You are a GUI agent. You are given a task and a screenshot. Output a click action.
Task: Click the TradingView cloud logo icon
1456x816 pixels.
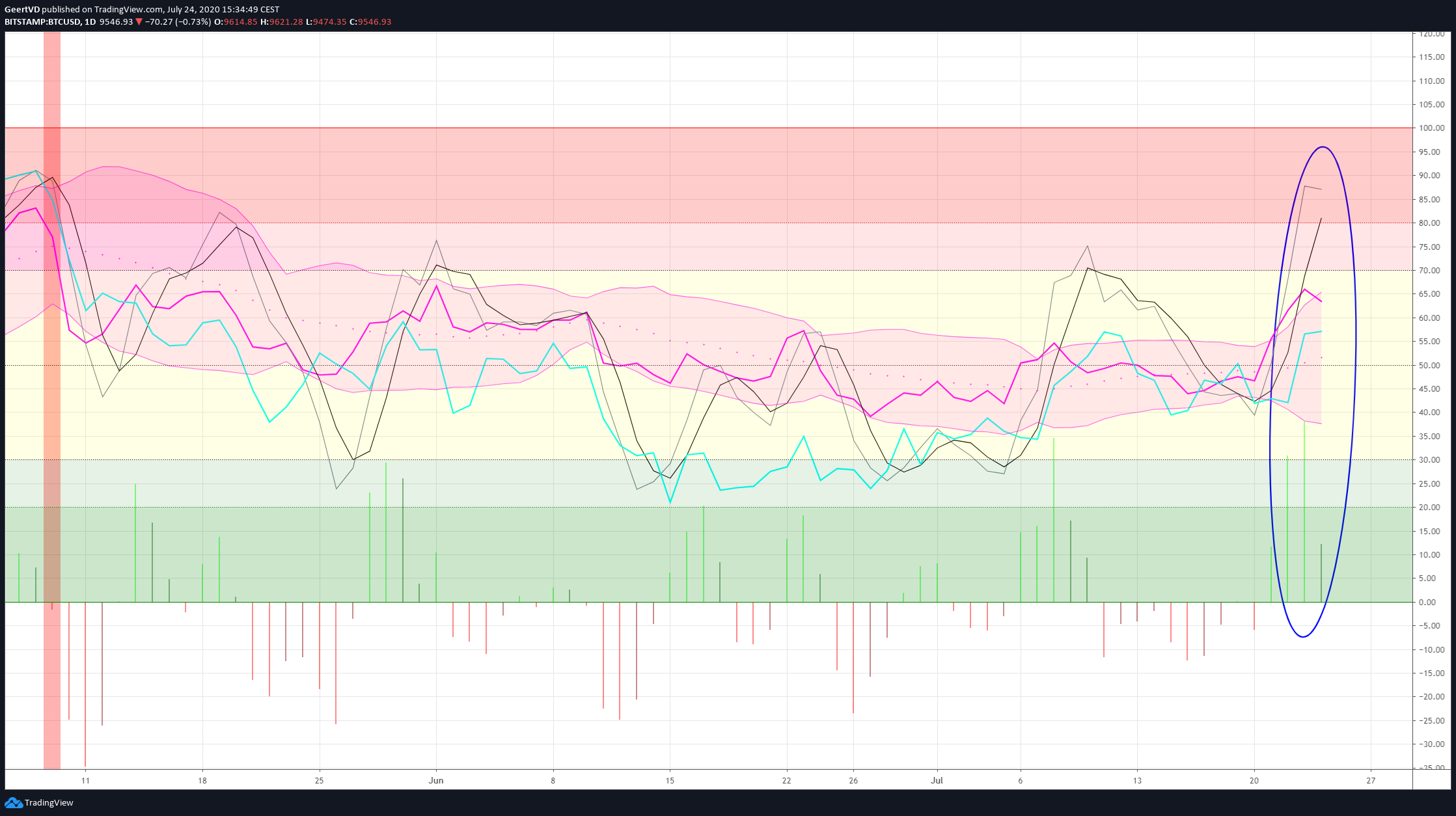click(x=13, y=803)
